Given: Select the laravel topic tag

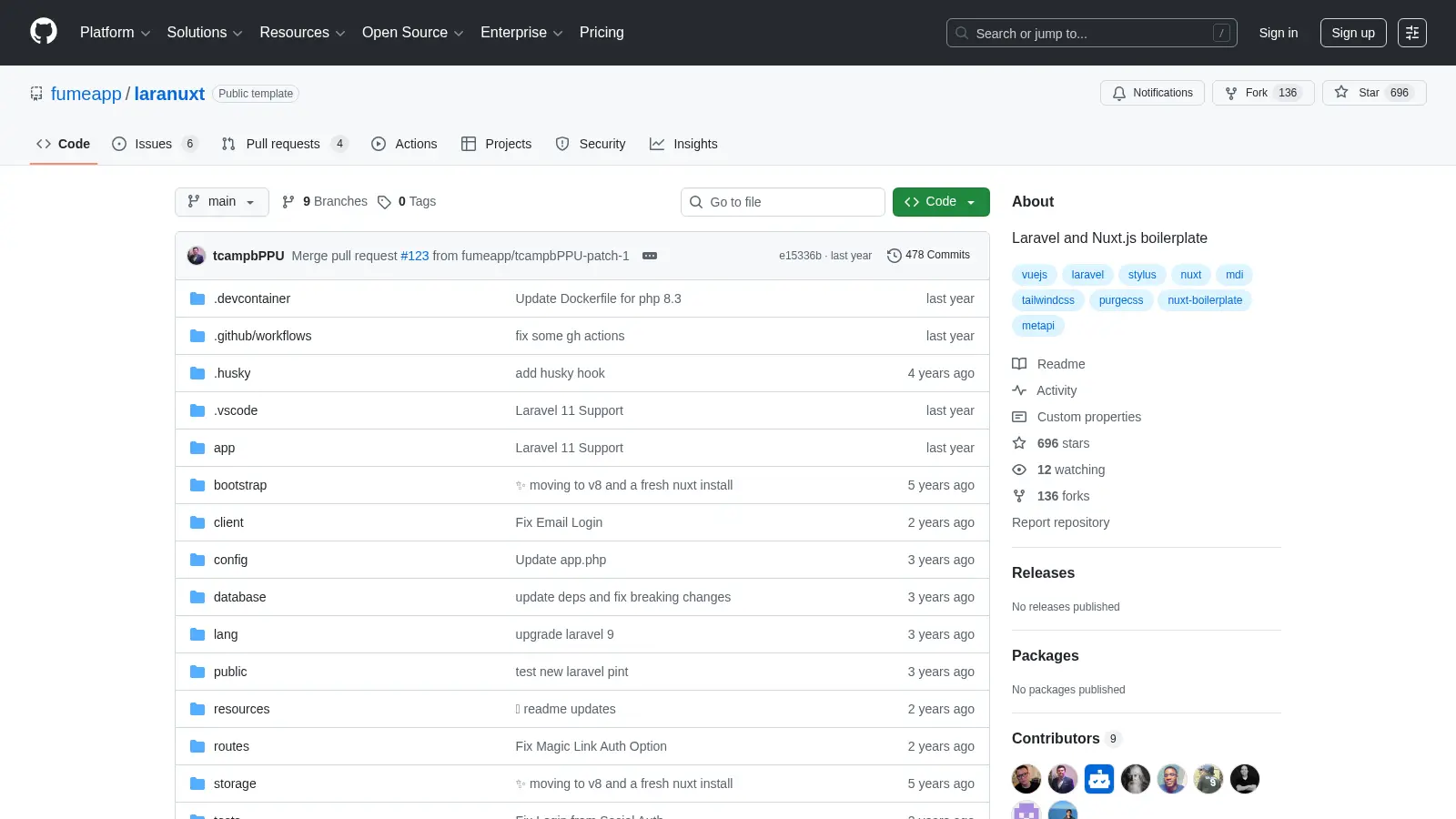Looking at the screenshot, I should click(1087, 275).
